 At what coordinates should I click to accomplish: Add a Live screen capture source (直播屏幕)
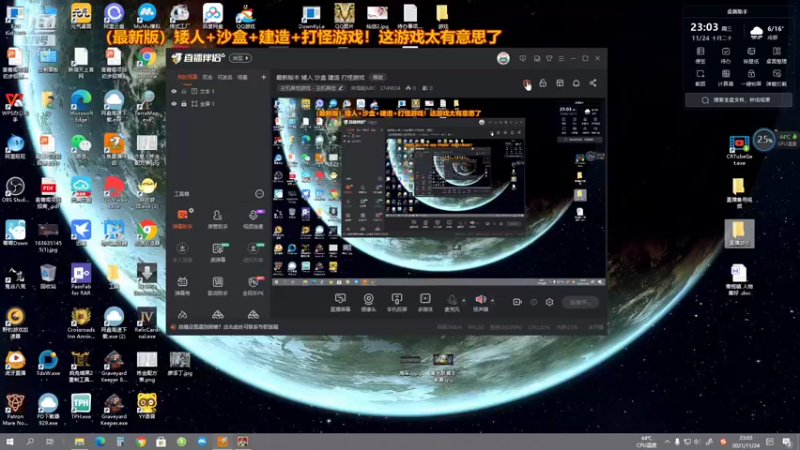click(x=340, y=302)
